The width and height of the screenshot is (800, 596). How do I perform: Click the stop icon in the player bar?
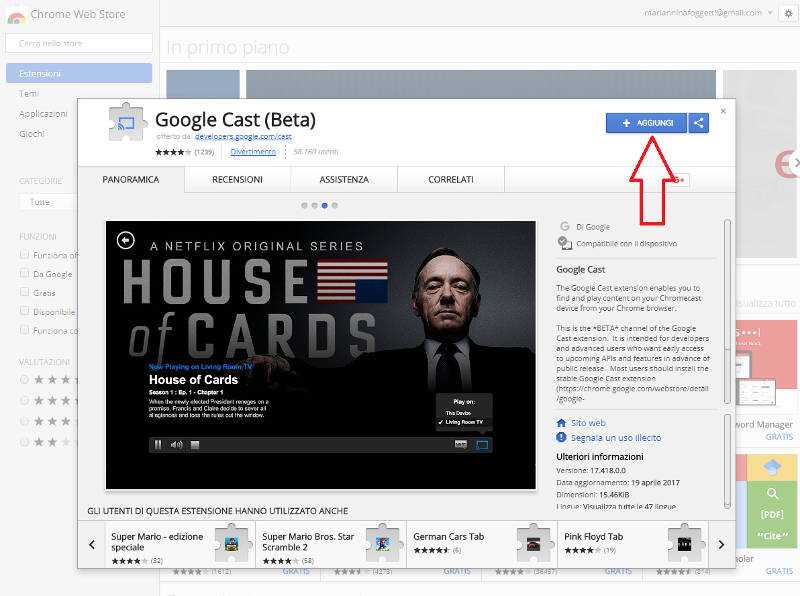click(x=194, y=445)
